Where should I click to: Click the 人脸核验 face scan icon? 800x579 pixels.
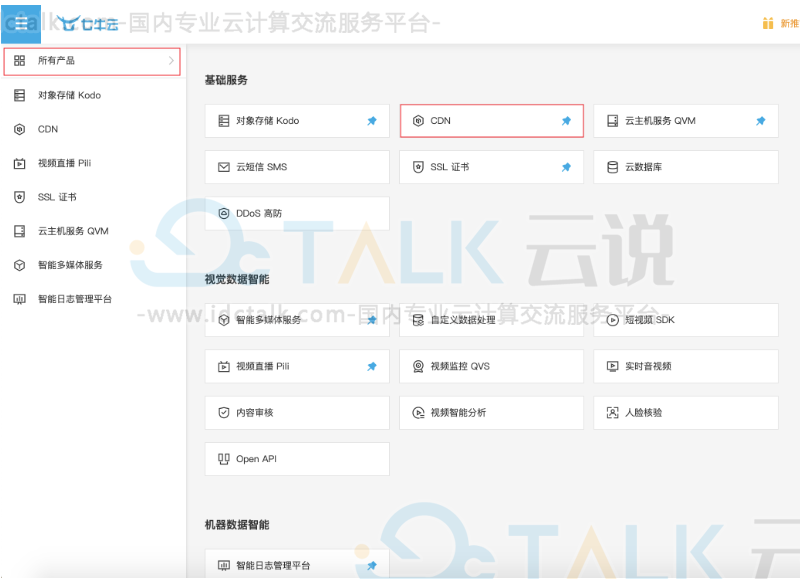click(x=612, y=413)
